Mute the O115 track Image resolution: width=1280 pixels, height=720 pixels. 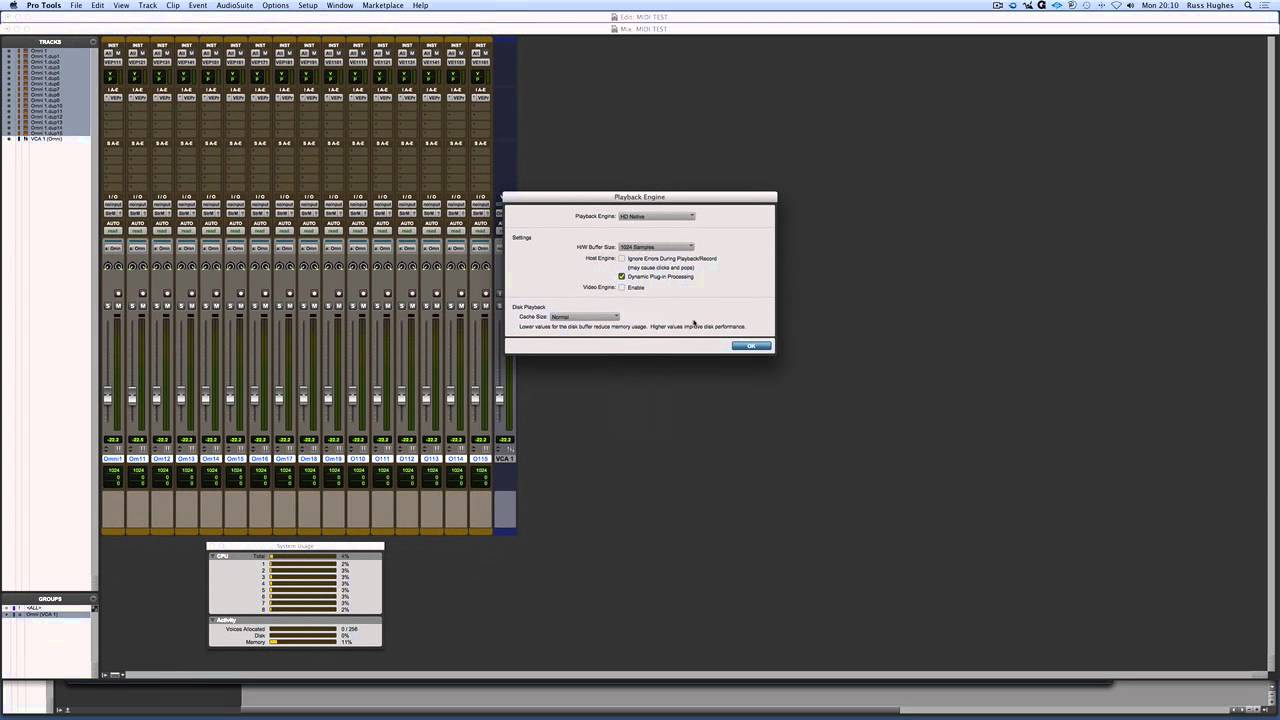(x=486, y=306)
